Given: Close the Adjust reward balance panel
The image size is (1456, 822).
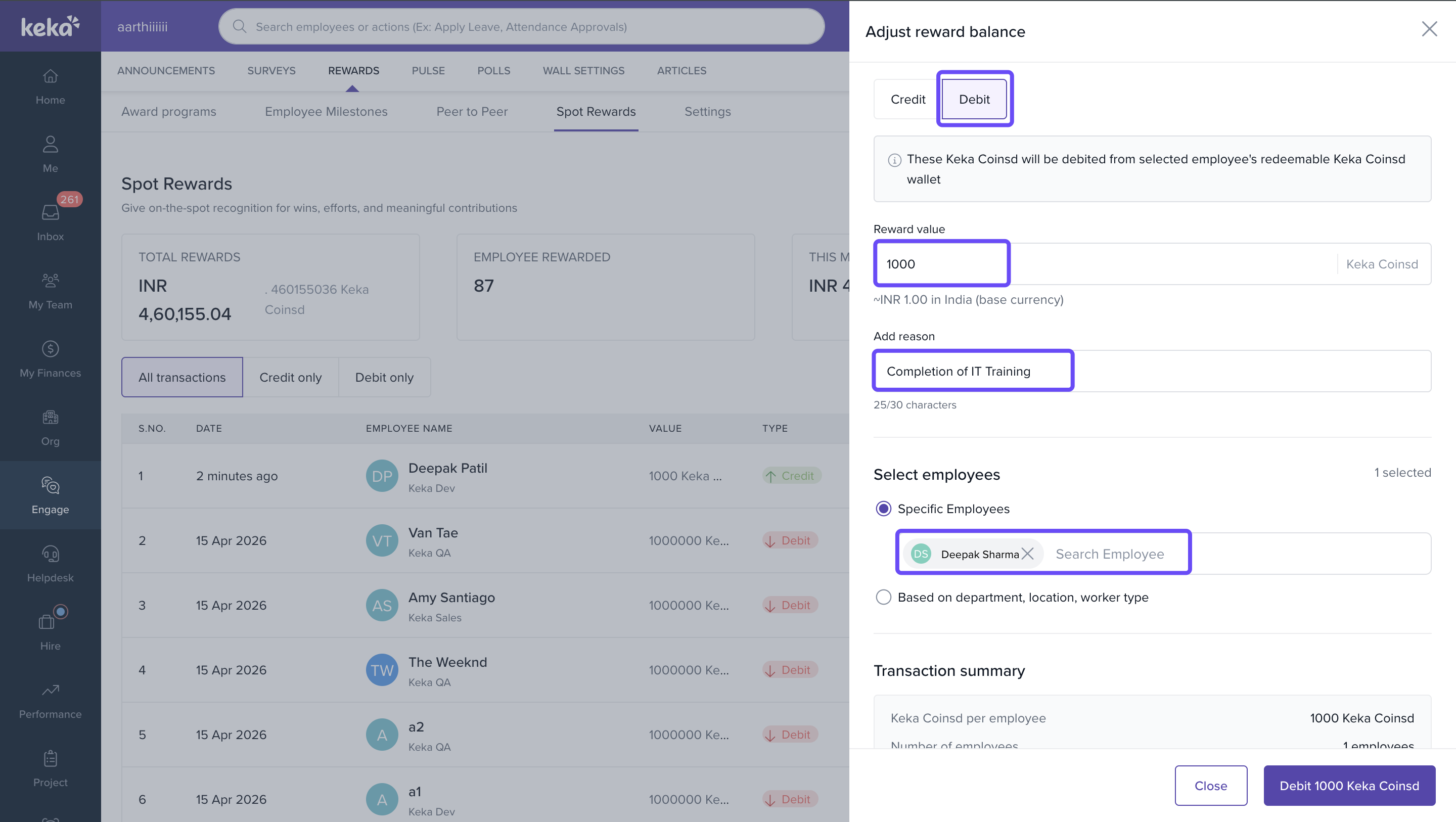Looking at the screenshot, I should pos(1429,29).
